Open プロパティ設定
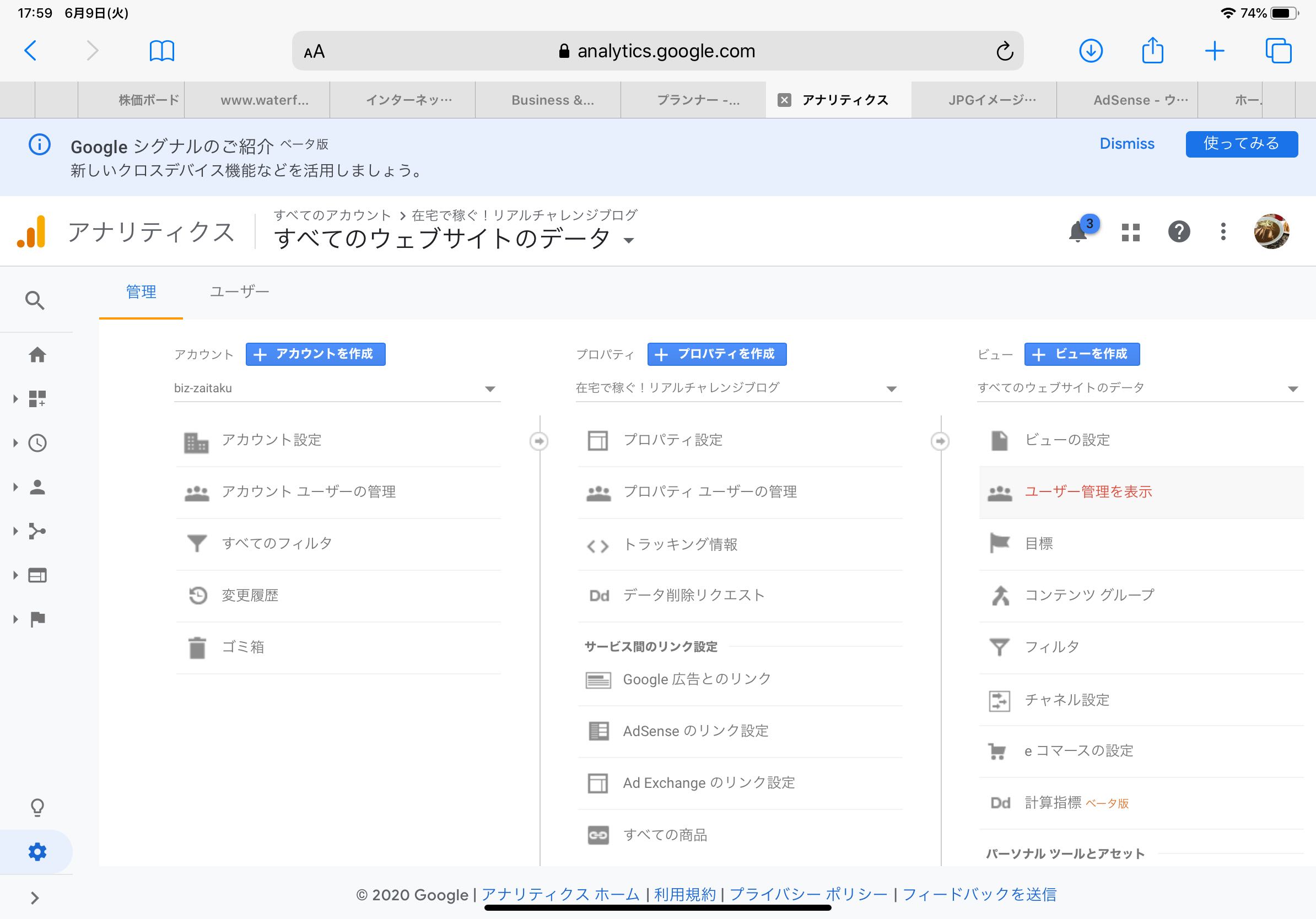Screen dimensions: 1316x919 click(x=740, y=441)
